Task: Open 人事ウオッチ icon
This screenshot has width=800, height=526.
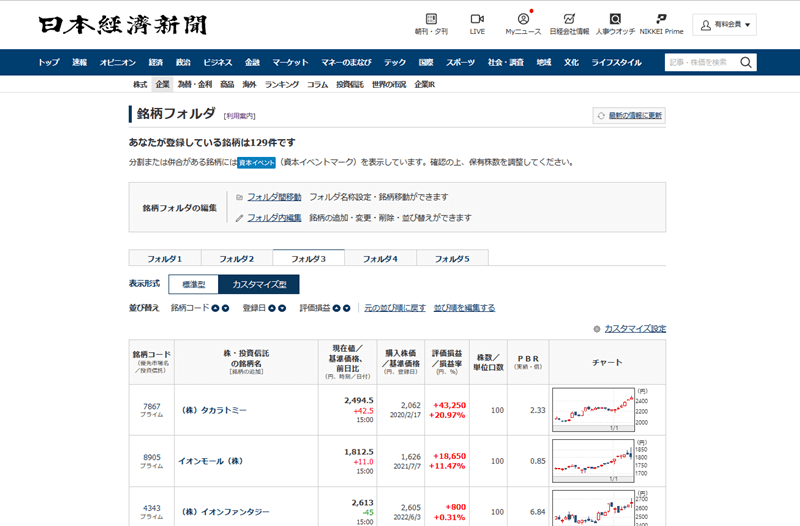Action: (615, 20)
